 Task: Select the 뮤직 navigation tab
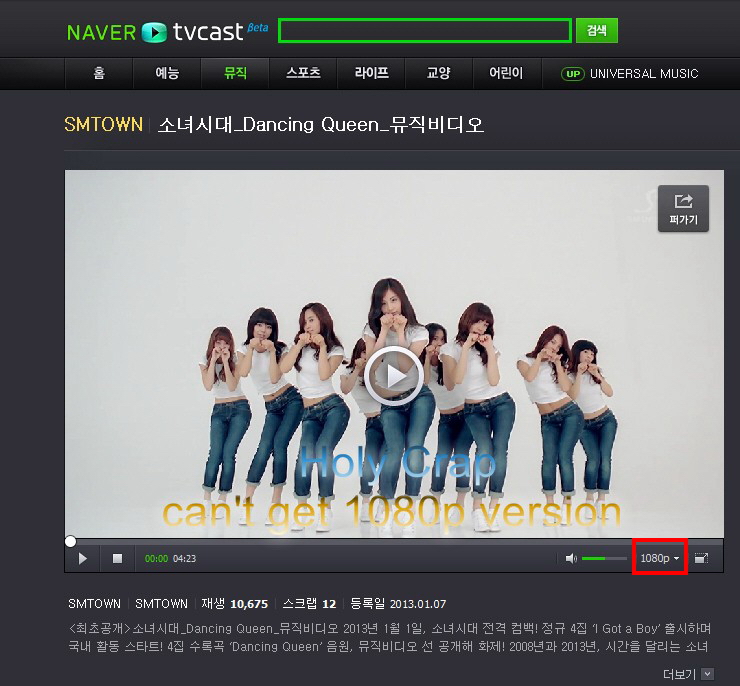(235, 73)
